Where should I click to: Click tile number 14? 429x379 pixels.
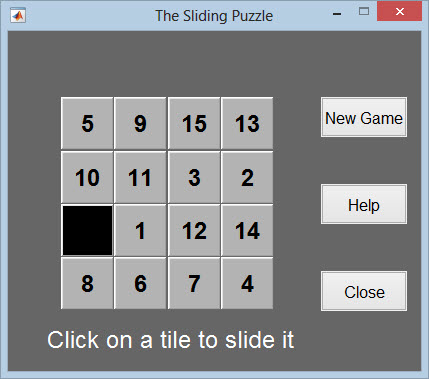click(247, 230)
